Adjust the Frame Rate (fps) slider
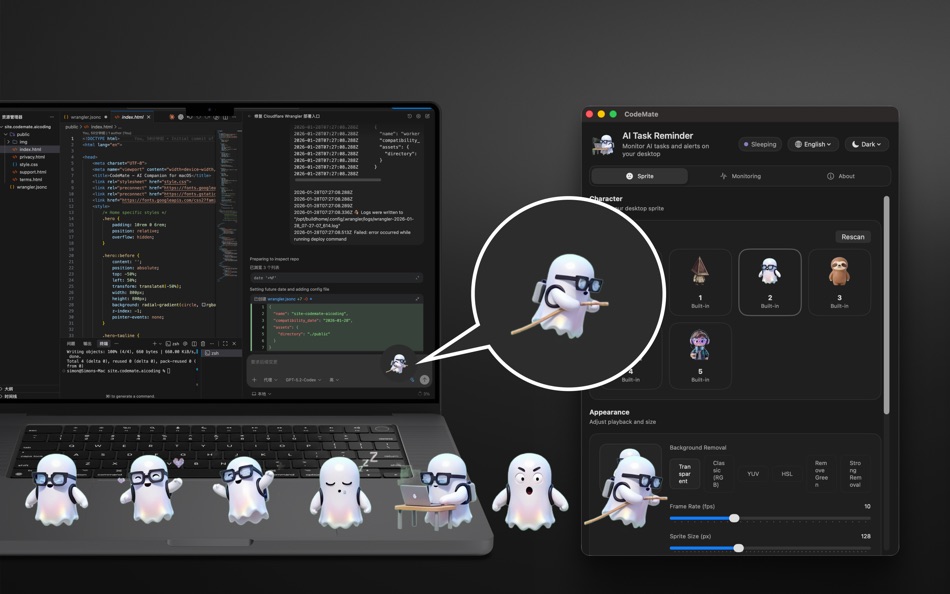This screenshot has width=950, height=594. [x=769, y=518]
